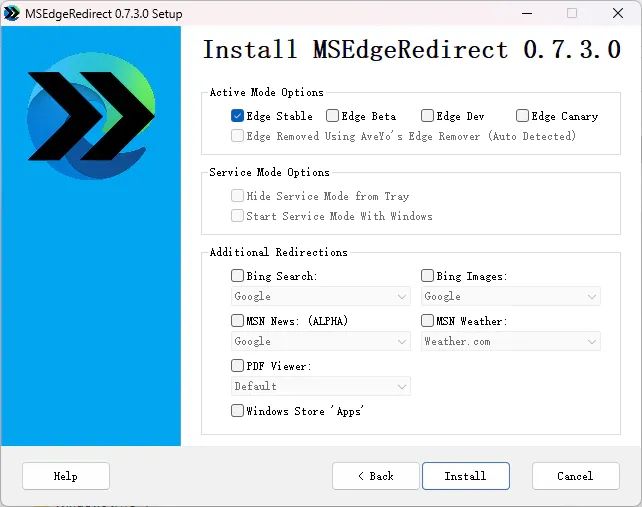Open the Bing Images engine dropdown
This screenshot has width=642, height=507.
click(511, 296)
